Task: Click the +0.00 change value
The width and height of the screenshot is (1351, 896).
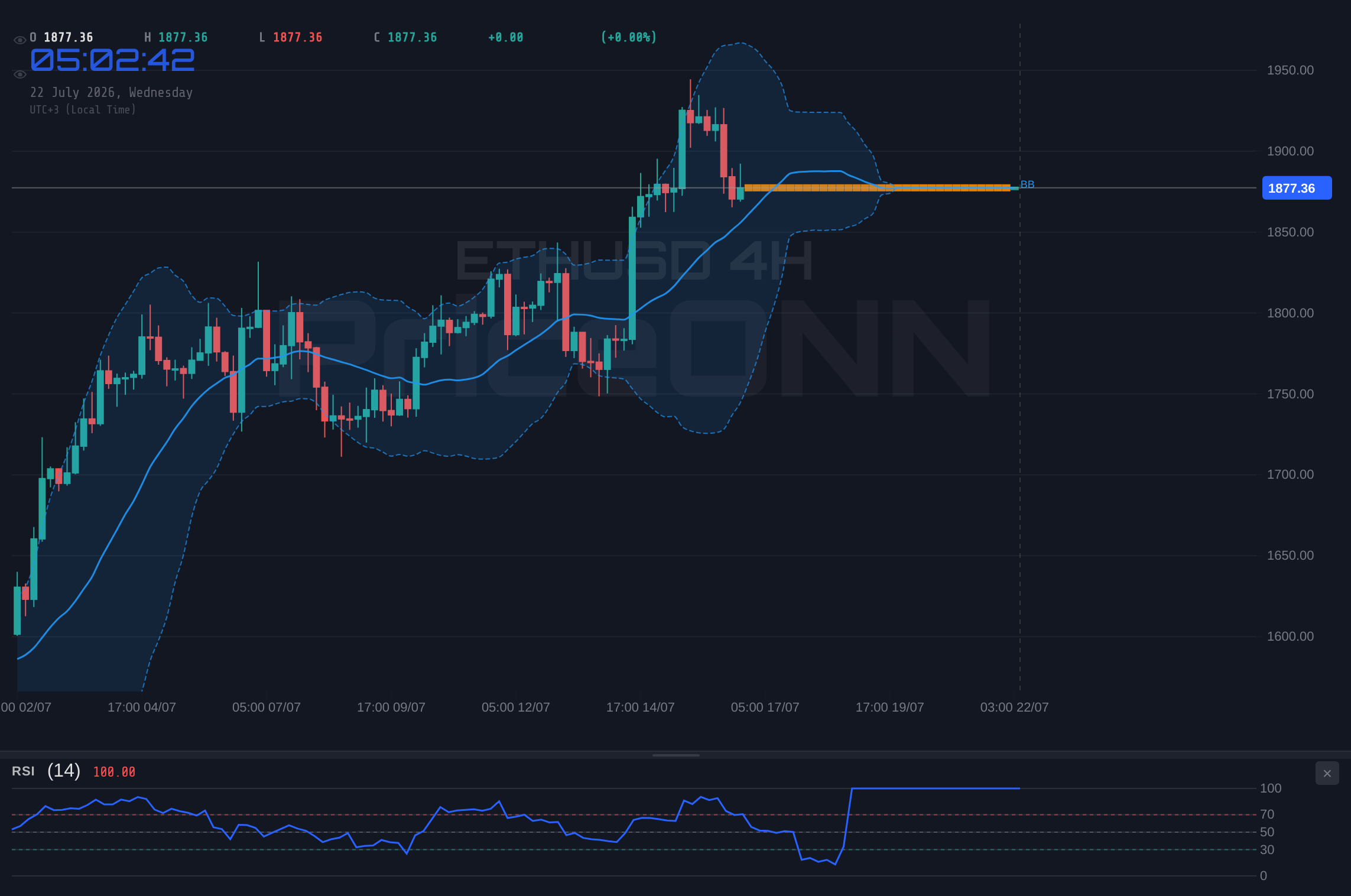Action: point(505,38)
